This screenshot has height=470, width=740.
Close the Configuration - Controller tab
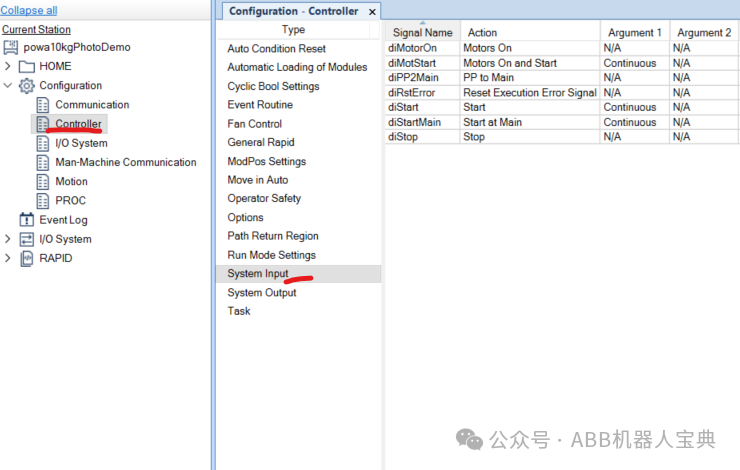372,12
